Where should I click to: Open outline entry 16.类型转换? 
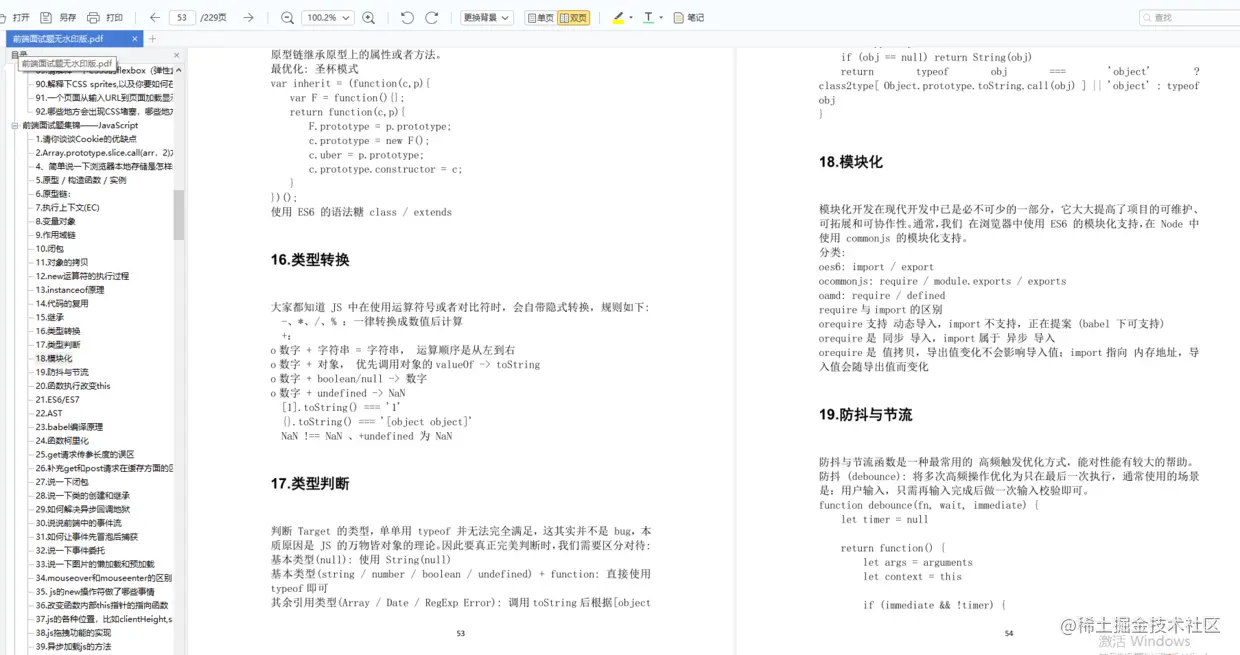[x=58, y=331]
